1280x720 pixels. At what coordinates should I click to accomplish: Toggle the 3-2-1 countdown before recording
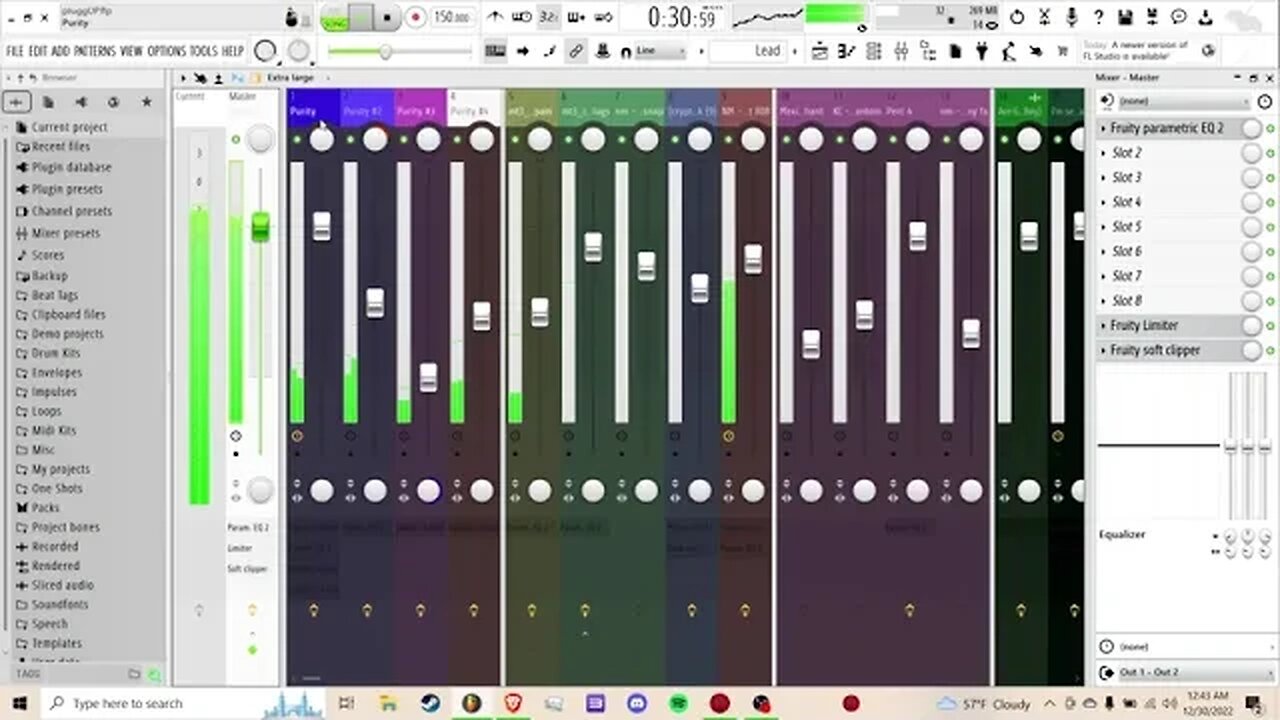point(548,17)
